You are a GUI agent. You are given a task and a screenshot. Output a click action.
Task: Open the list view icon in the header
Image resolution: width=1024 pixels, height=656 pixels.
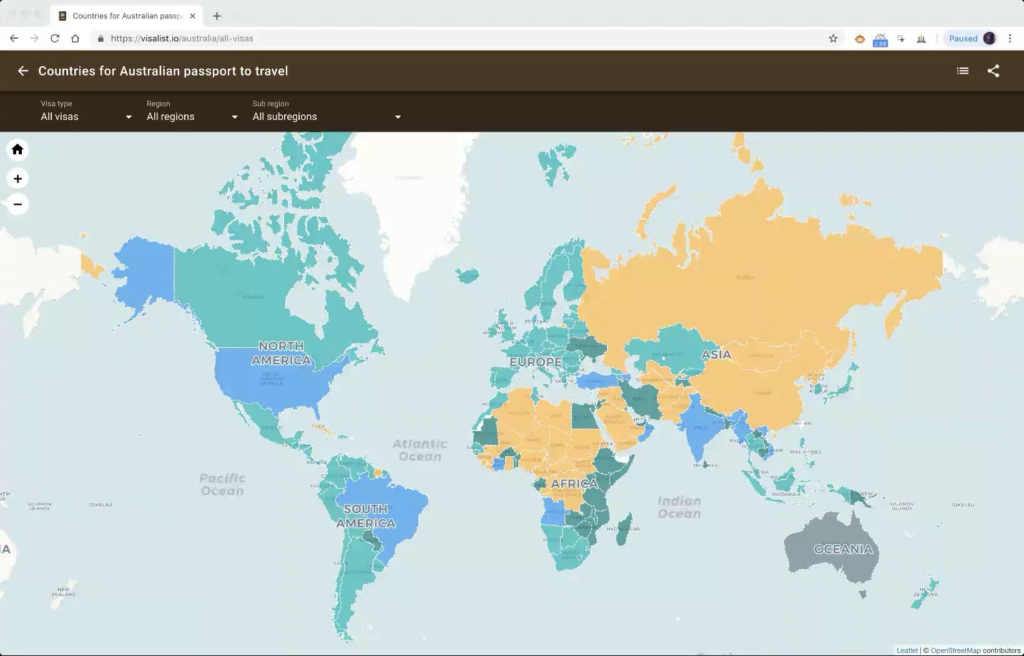pyautogui.click(x=962, y=70)
